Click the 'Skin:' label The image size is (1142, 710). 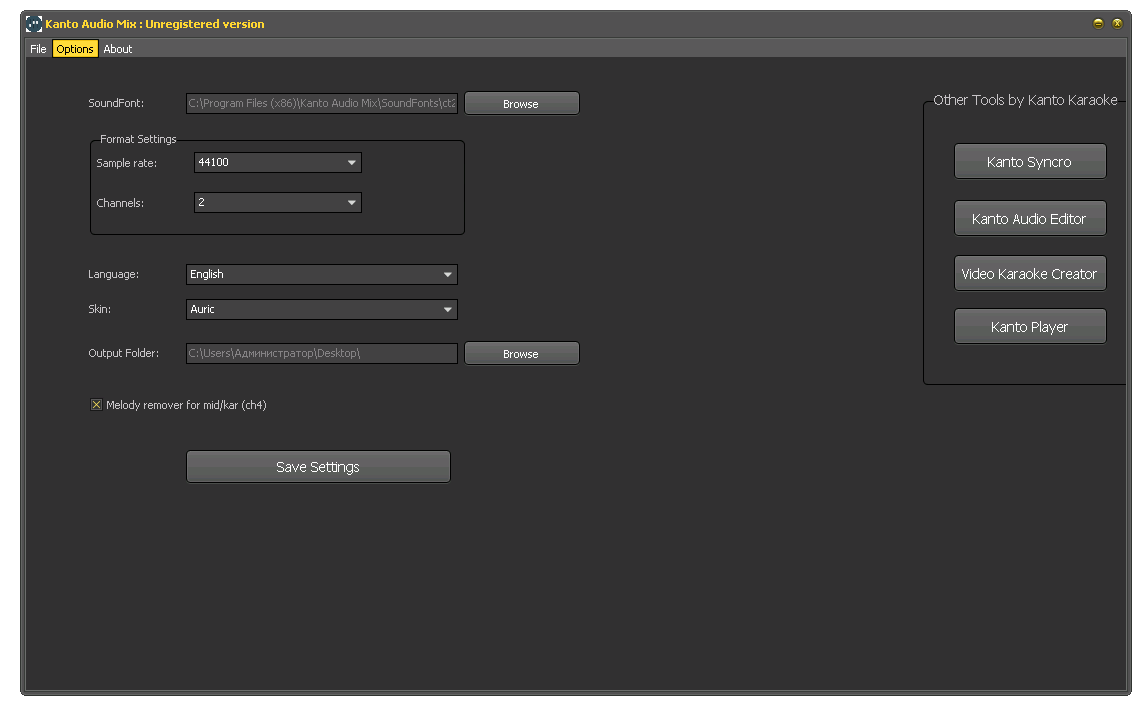(100, 309)
